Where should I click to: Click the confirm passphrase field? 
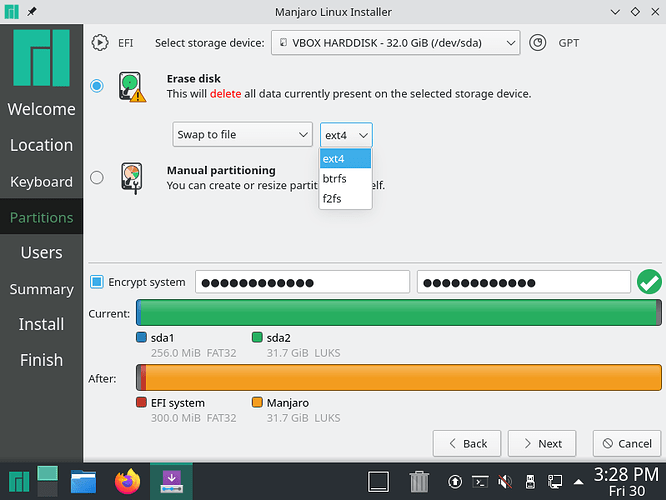[x=524, y=282]
